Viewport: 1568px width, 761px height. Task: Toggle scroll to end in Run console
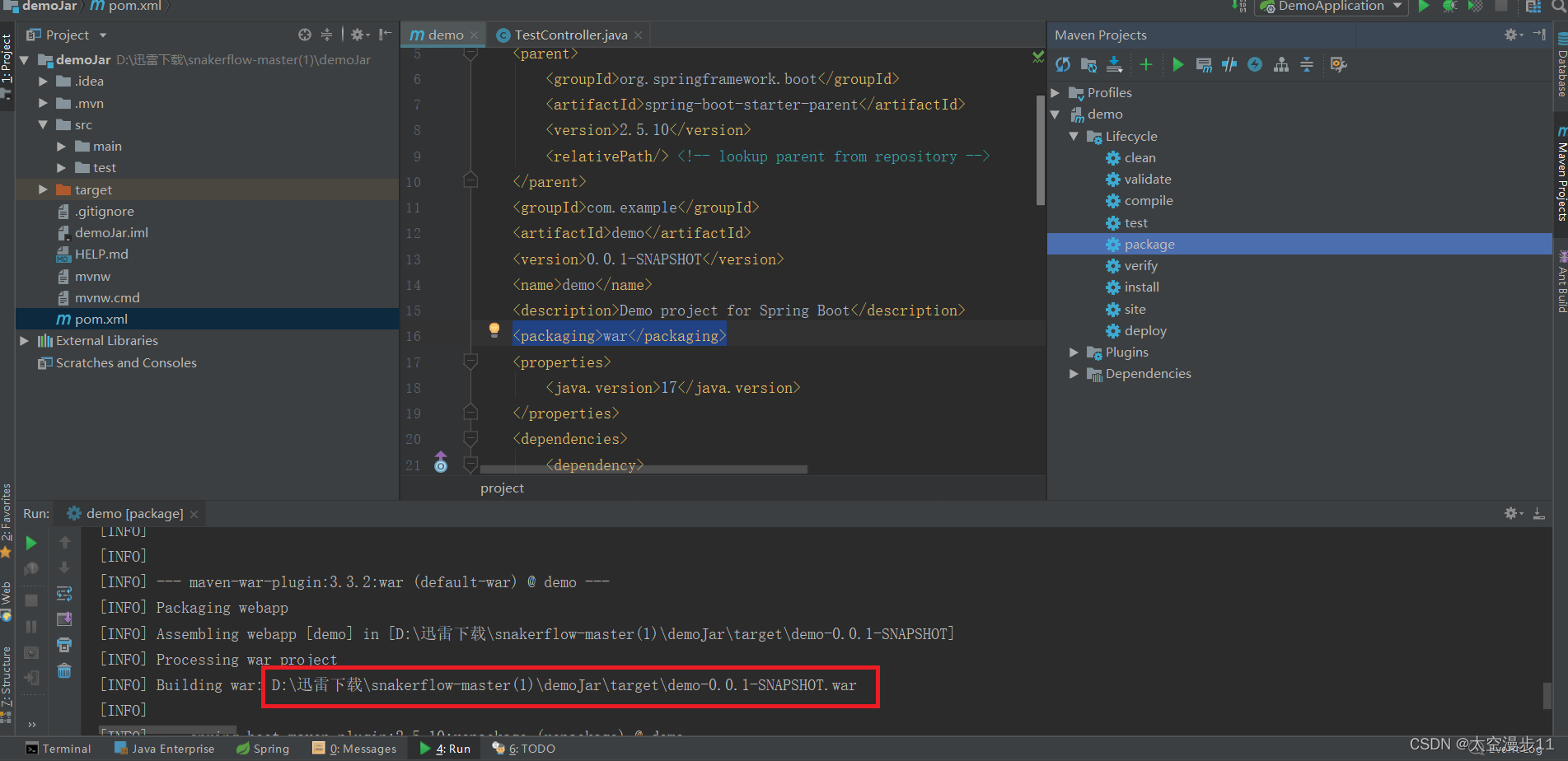pyautogui.click(x=64, y=619)
